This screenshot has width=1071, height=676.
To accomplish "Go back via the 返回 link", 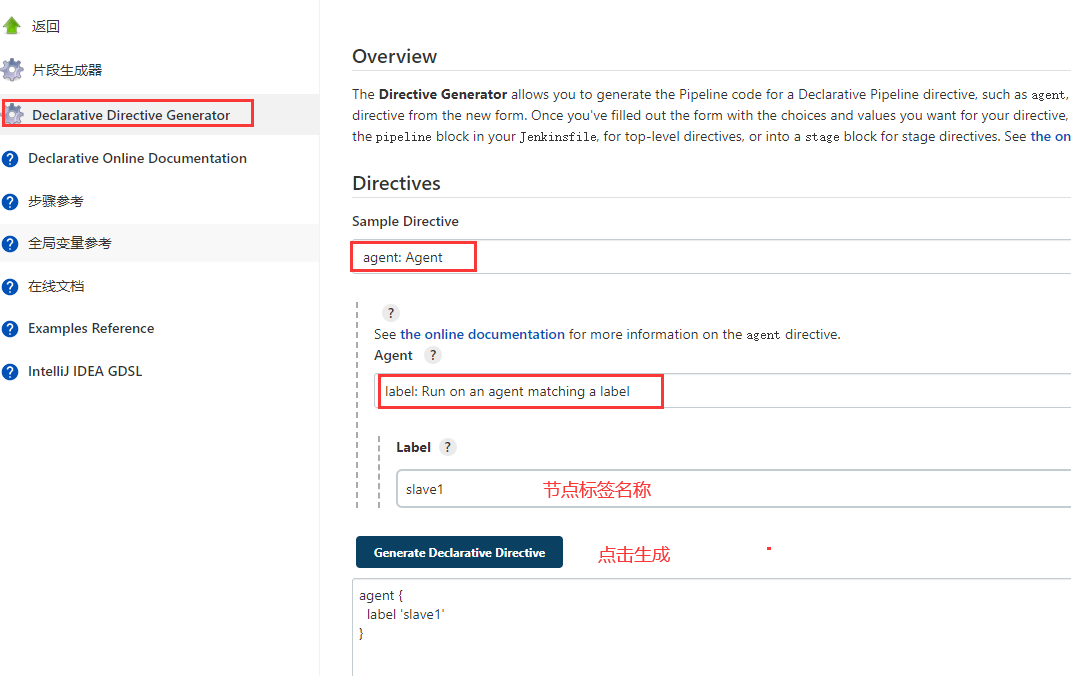I will [46, 26].
